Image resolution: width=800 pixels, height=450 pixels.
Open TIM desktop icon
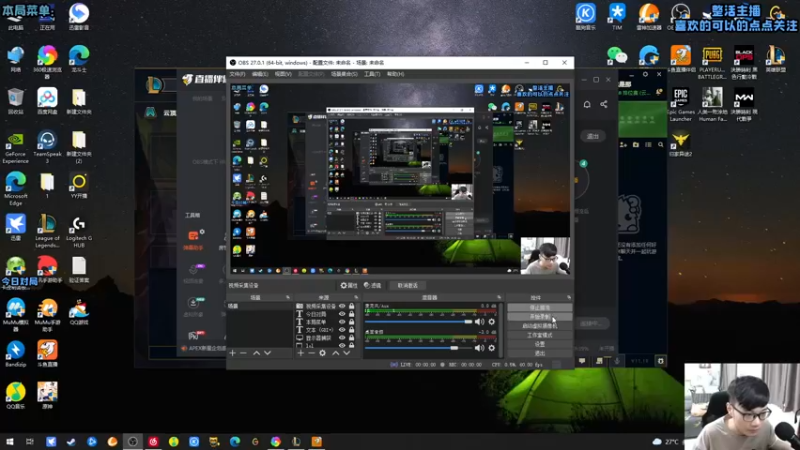[x=617, y=16]
